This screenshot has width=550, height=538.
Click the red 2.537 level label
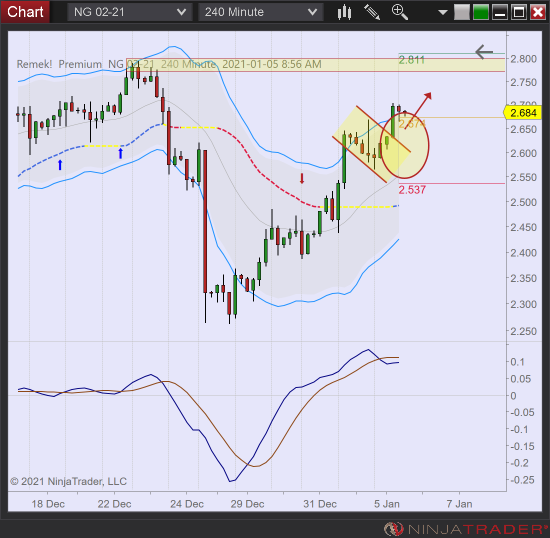[x=412, y=190]
